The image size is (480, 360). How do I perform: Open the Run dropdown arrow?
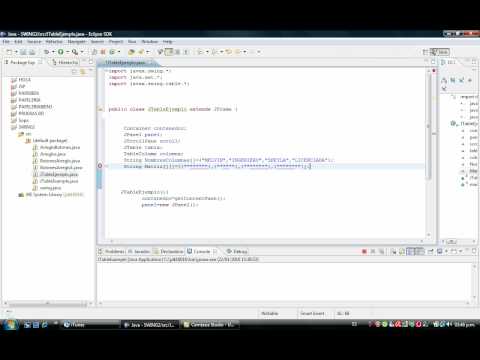(x=67, y=52)
